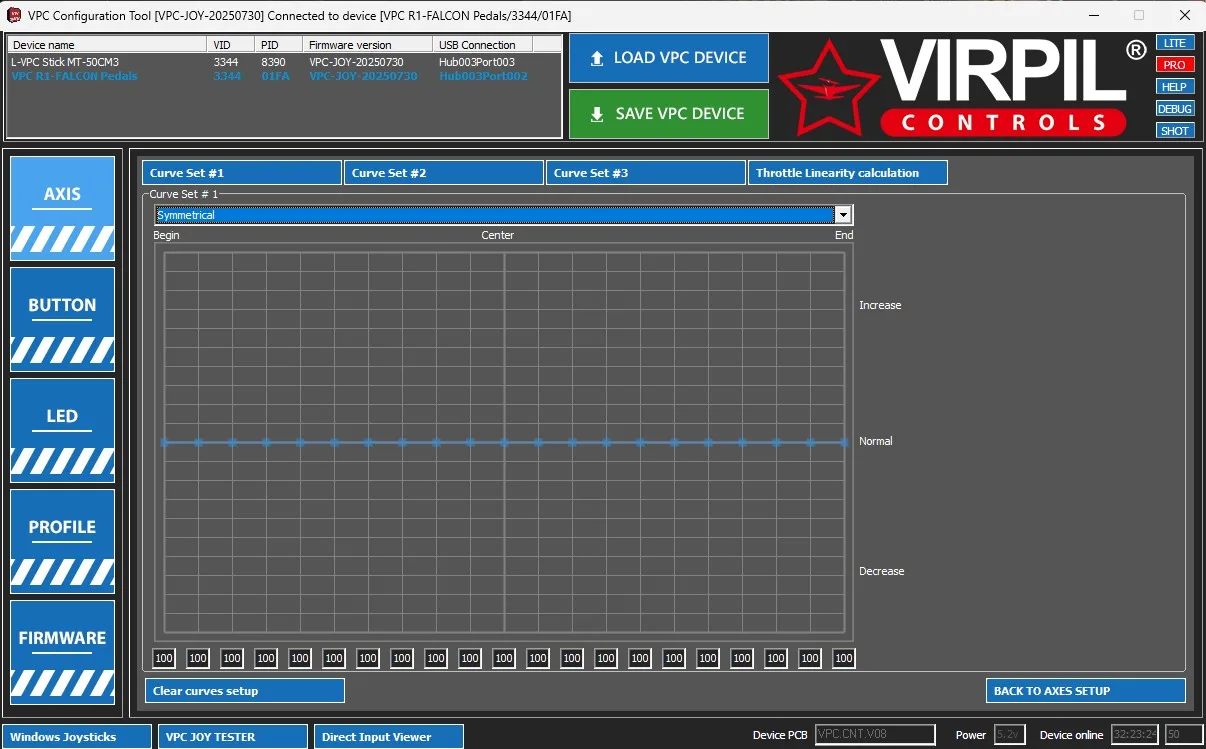Click the USB Connection column header
This screenshot has height=749, width=1206.
[483, 45]
